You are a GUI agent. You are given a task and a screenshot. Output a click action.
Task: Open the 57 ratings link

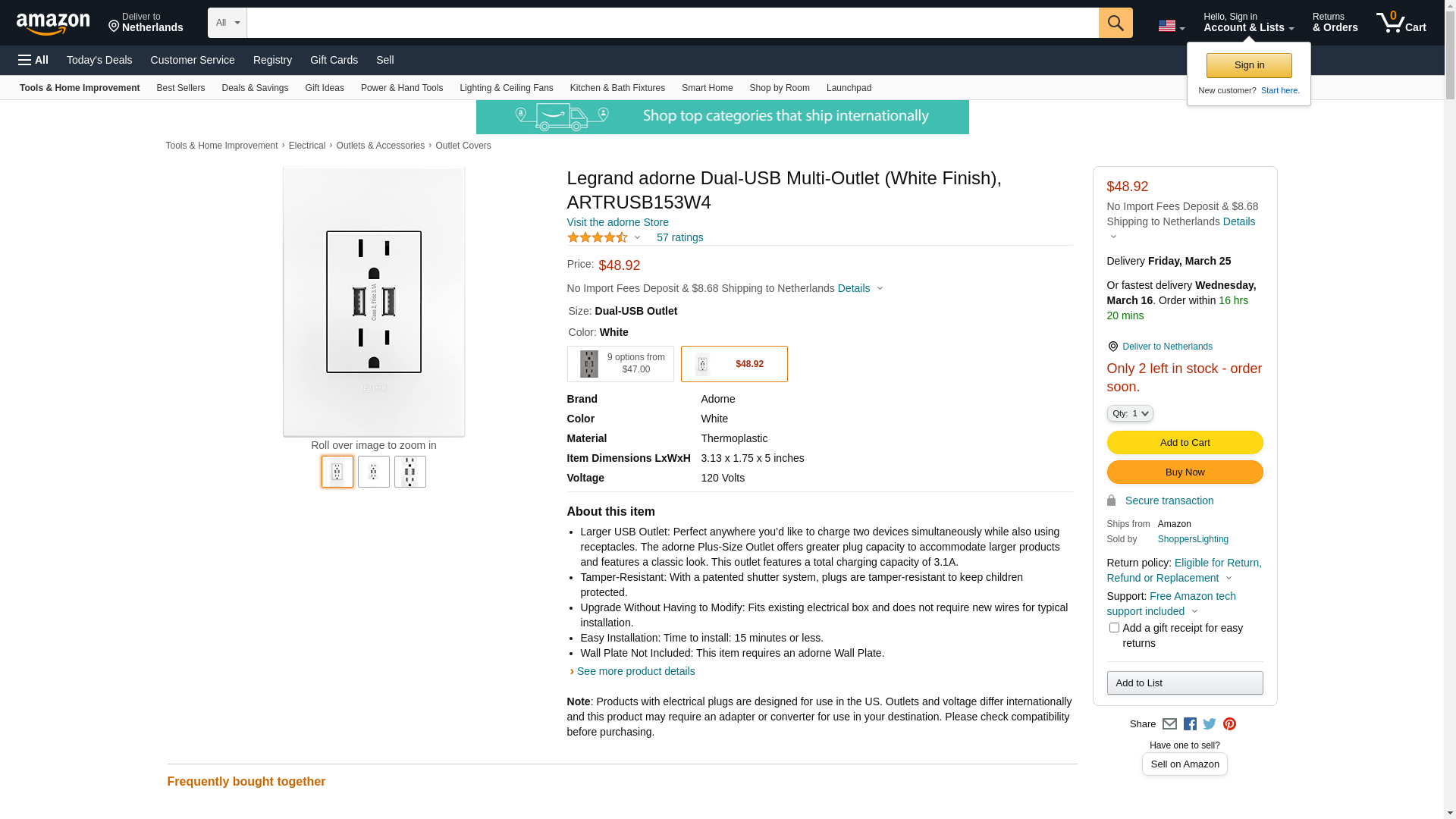[x=679, y=237]
